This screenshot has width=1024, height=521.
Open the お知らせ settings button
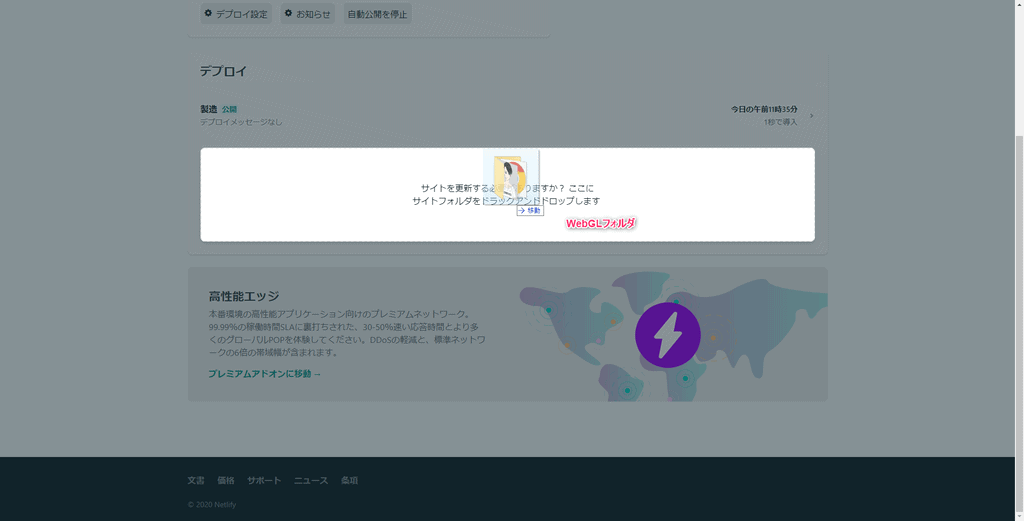pyautogui.click(x=308, y=14)
